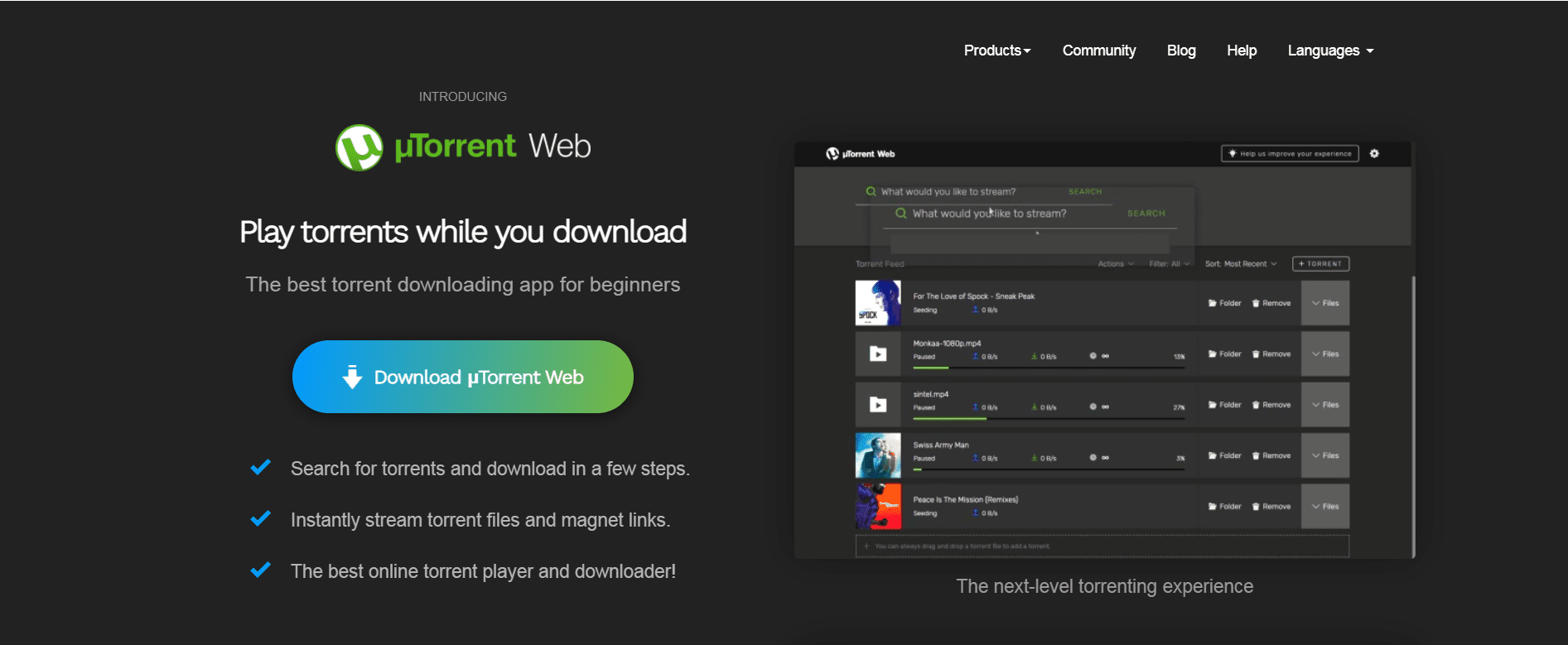Click upload speed arrow icon for Monkaa-1080p.mp4

pyautogui.click(x=976, y=356)
